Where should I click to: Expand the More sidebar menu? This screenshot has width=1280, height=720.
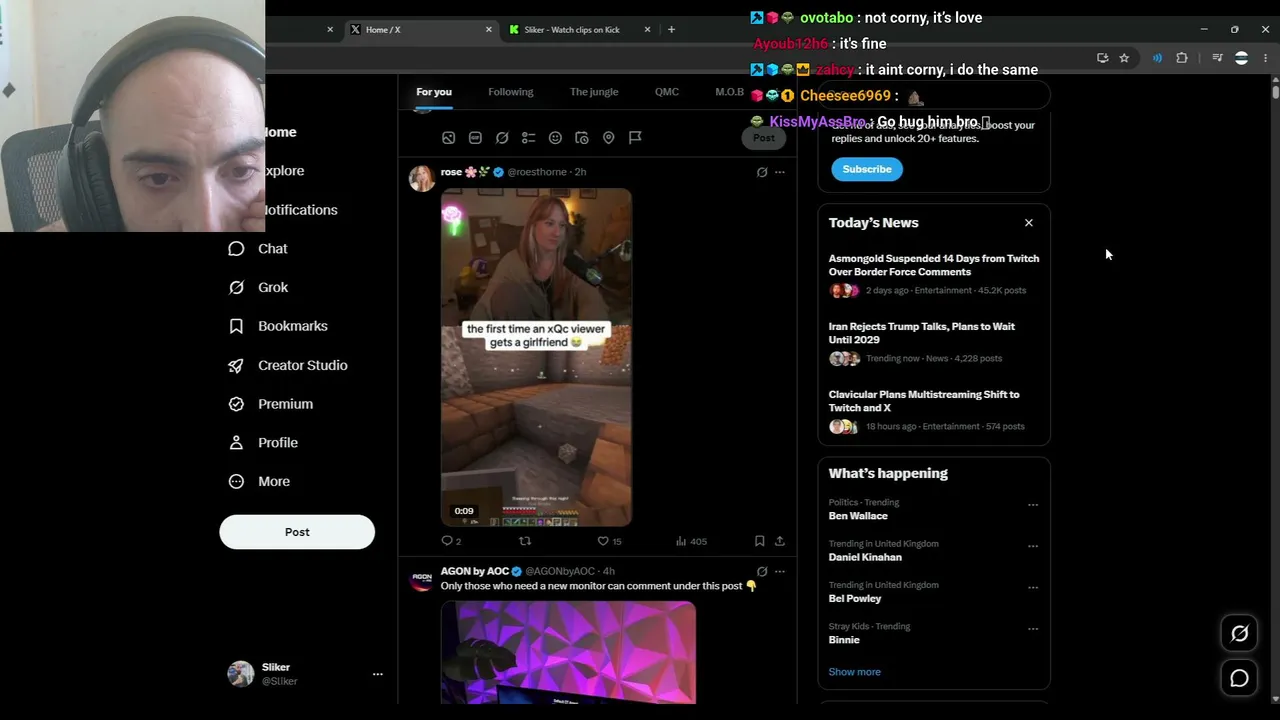(260, 481)
